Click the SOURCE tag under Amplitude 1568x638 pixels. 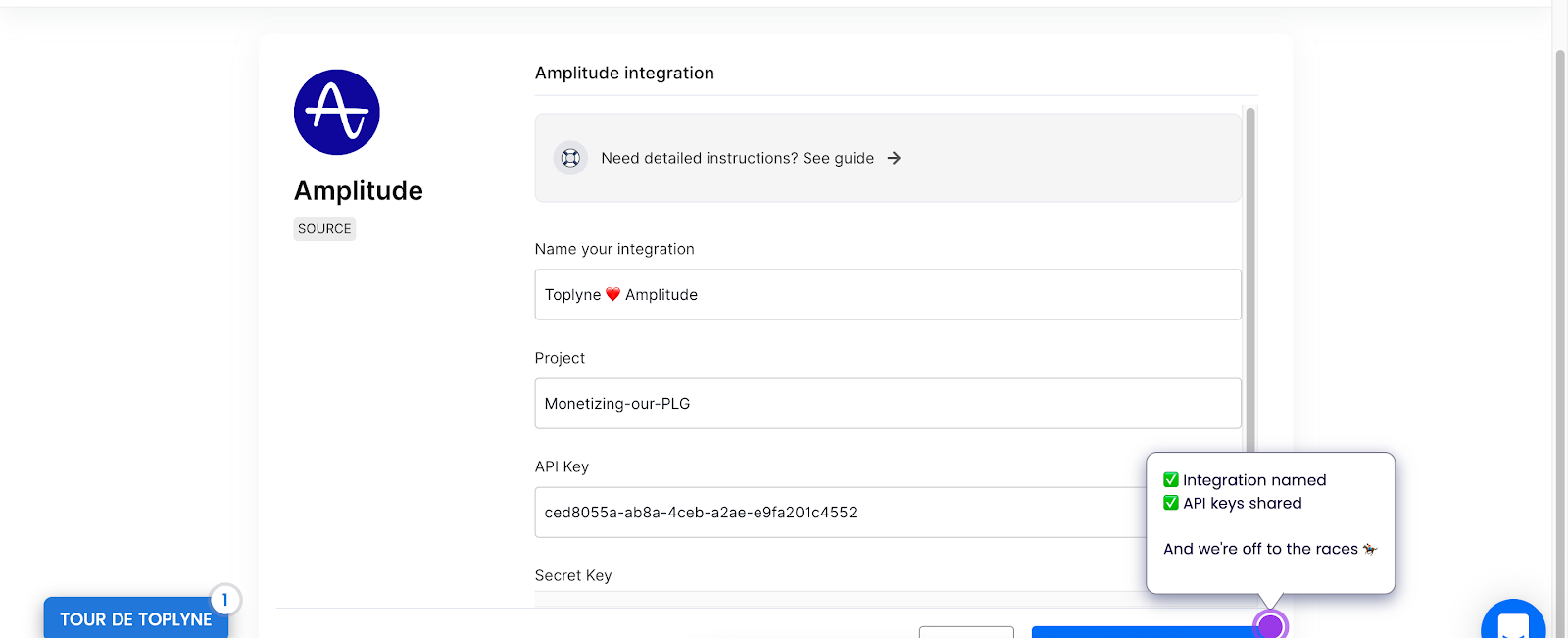324,229
